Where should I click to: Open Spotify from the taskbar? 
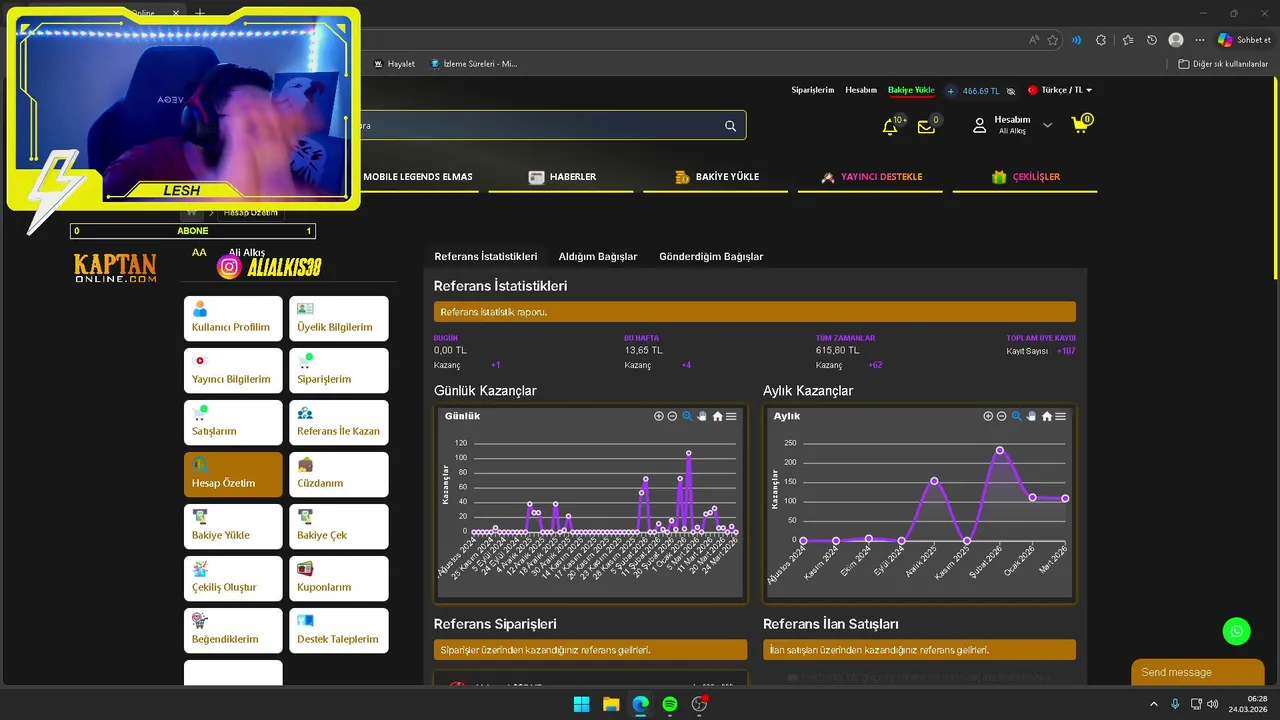click(x=670, y=704)
